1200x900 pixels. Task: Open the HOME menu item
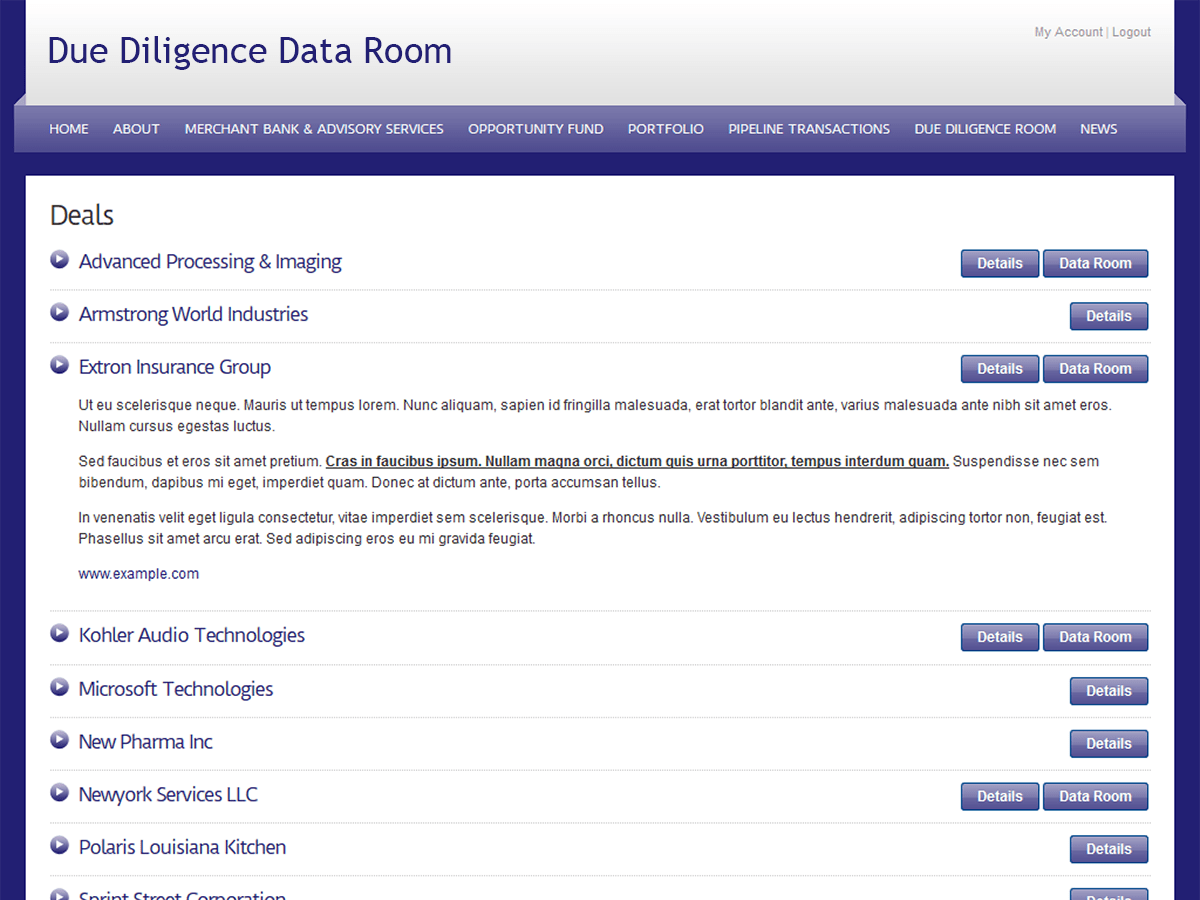pos(68,128)
